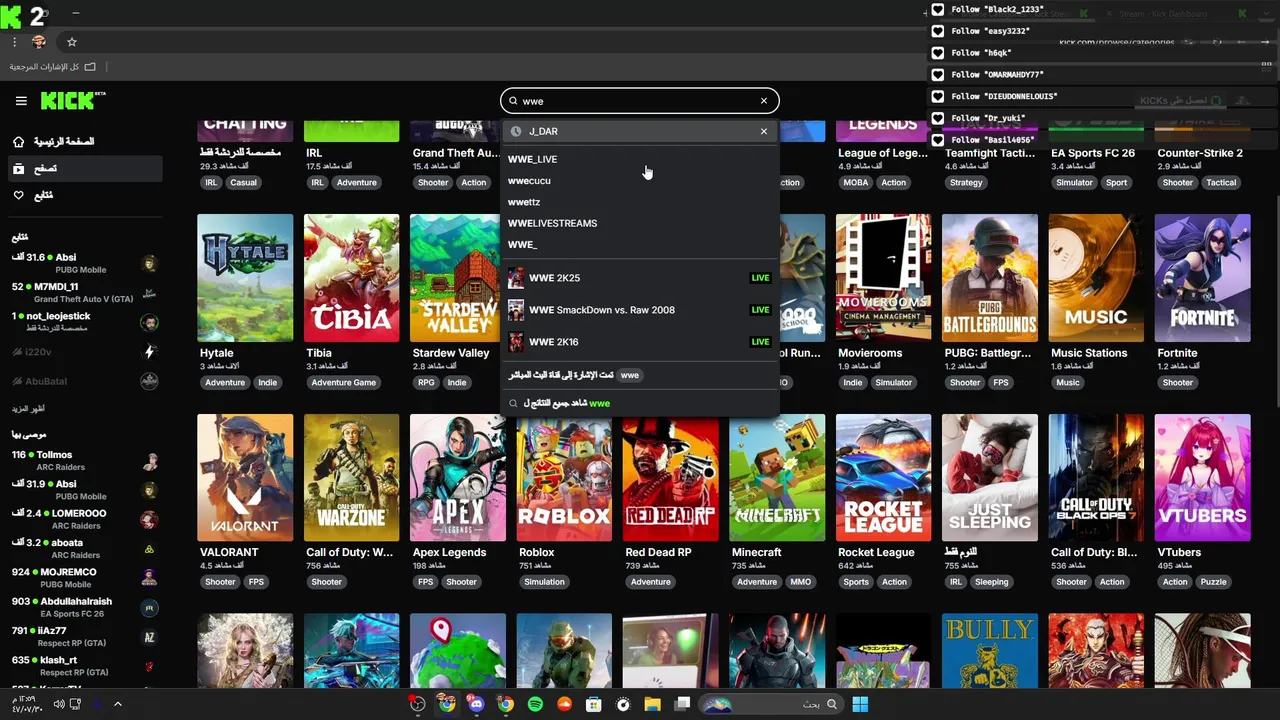
Task: Open the Music Stations category thumbnail
Action: [1096, 278]
